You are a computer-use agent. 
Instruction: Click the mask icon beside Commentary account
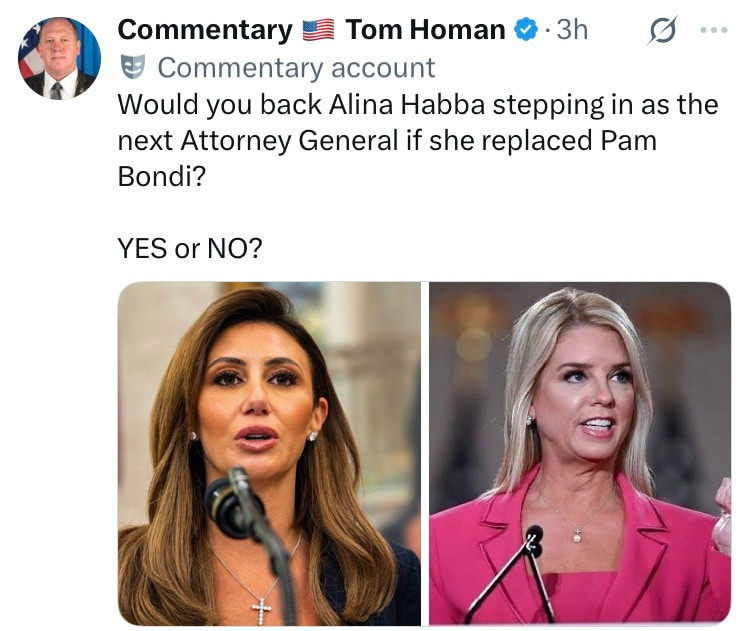[132, 67]
